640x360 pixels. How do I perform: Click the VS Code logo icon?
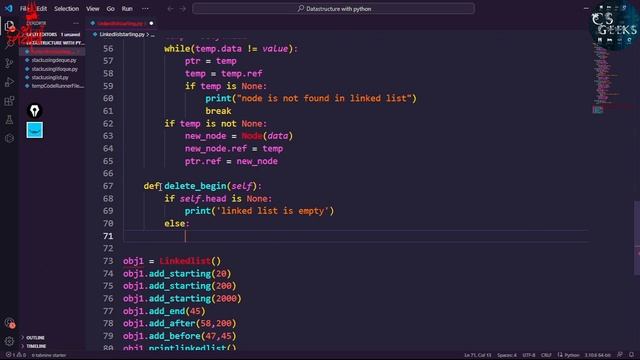(9, 8)
